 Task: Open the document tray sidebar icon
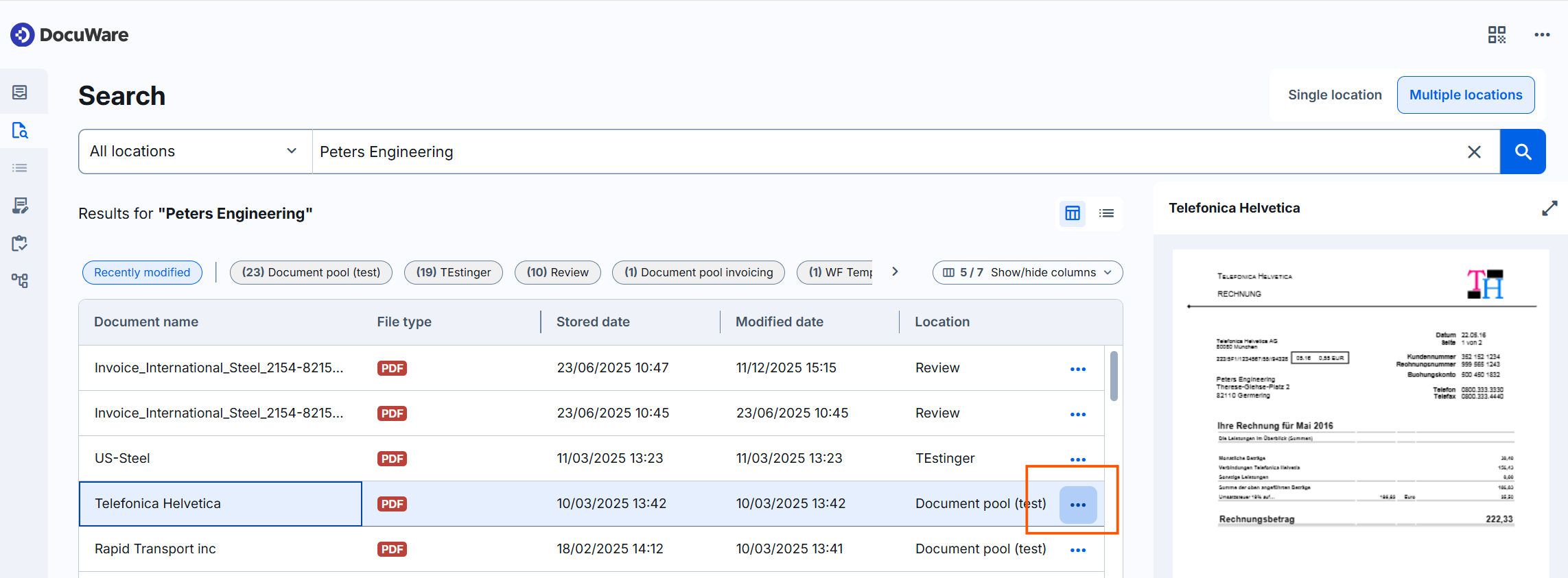[20, 92]
